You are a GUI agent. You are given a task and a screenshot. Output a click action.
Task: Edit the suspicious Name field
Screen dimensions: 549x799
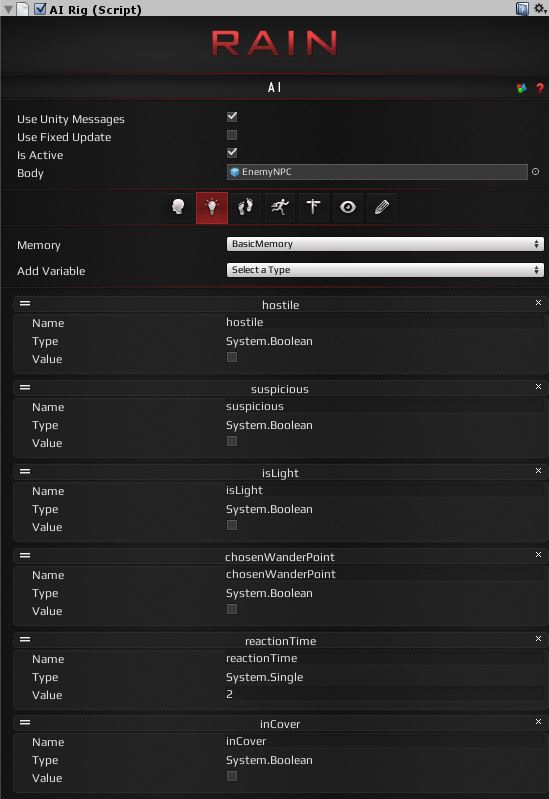pyautogui.click(x=385, y=406)
